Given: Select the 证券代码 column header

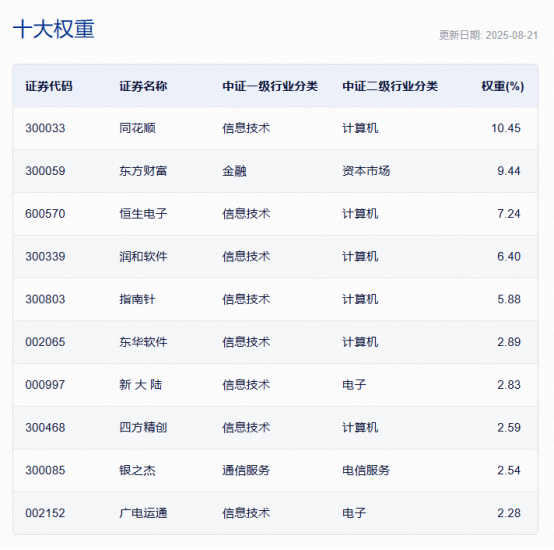Looking at the screenshot, I should (x=49, y=86).
